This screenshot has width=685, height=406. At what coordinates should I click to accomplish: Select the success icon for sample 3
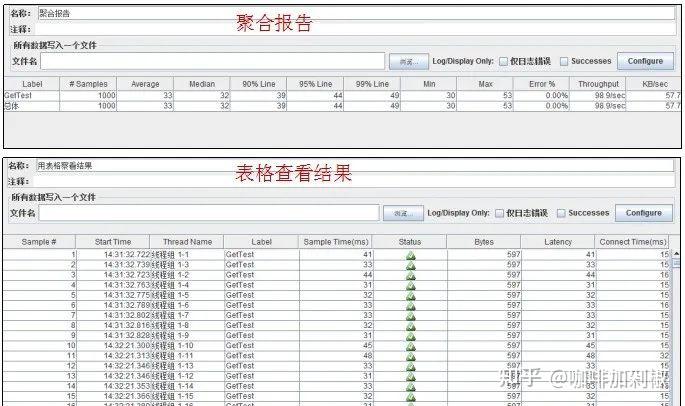tap(411, 275)
